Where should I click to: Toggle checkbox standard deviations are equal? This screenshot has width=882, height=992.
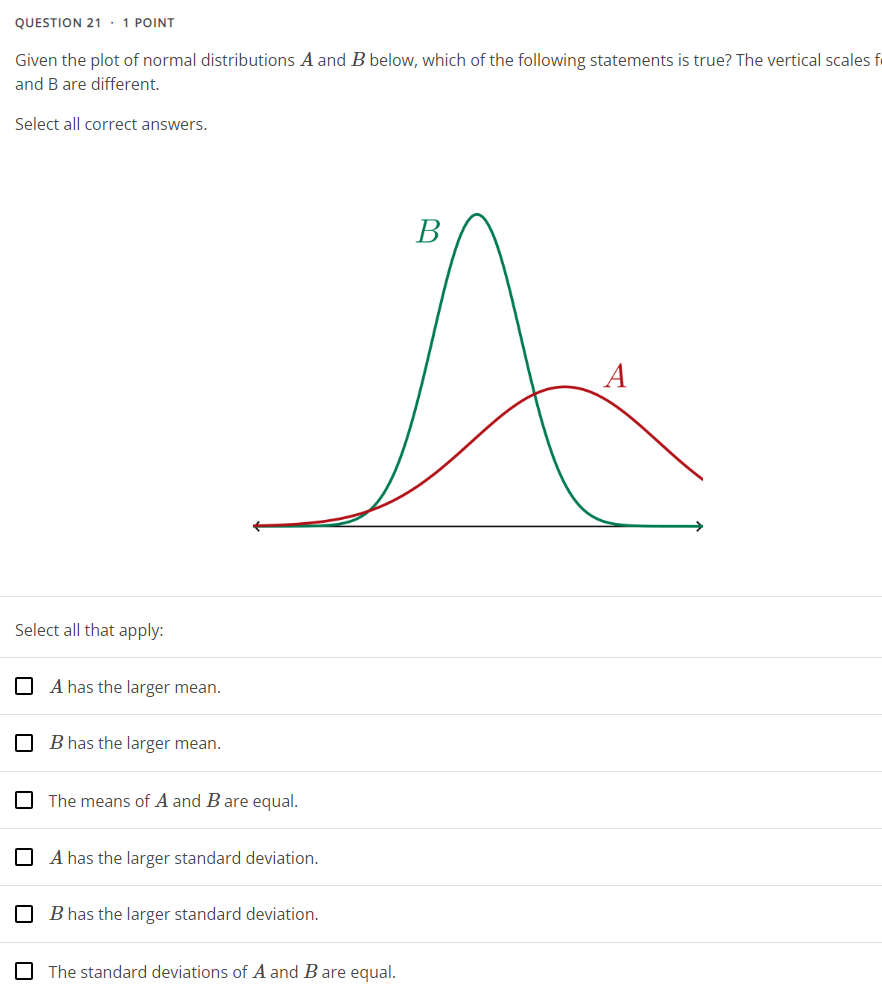point(24,971)
